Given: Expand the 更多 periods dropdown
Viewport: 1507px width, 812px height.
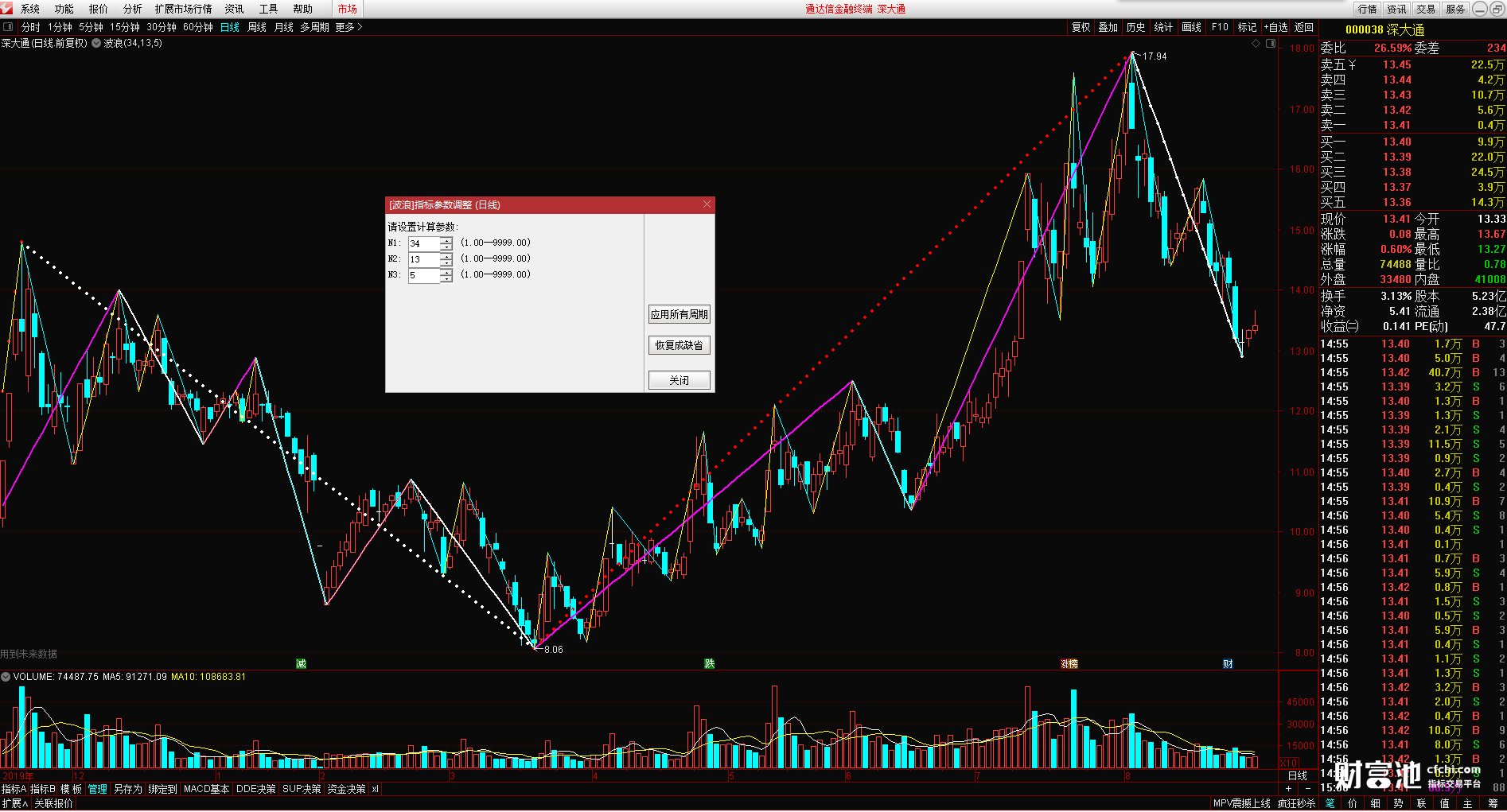Looking at the screenshot, I should click(349, 27).
